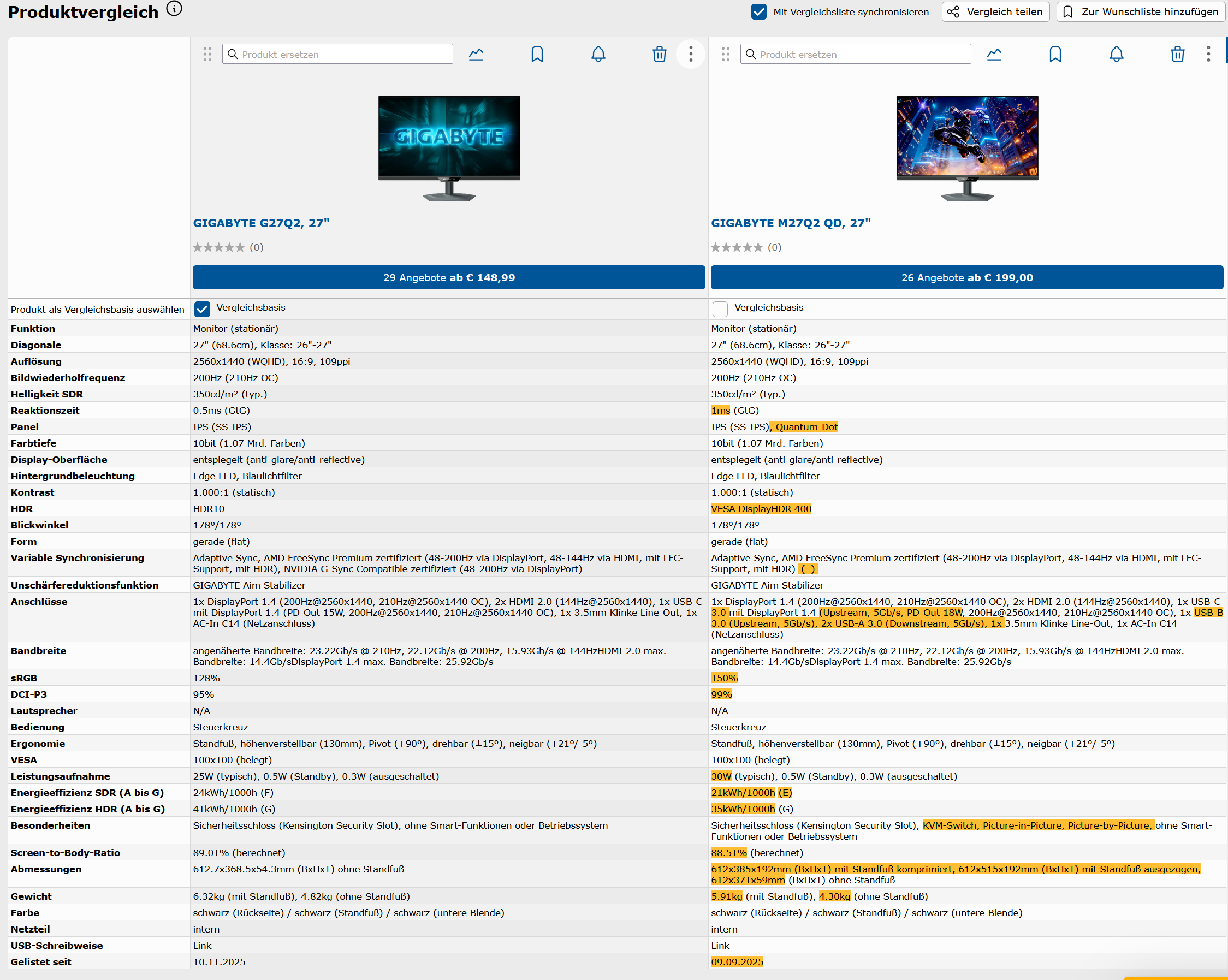This screenshot has width=1228, height=980.
Task: Bookmark the GIGABYTE M27Q2 QD product
Action: [x=1055, y=55]
